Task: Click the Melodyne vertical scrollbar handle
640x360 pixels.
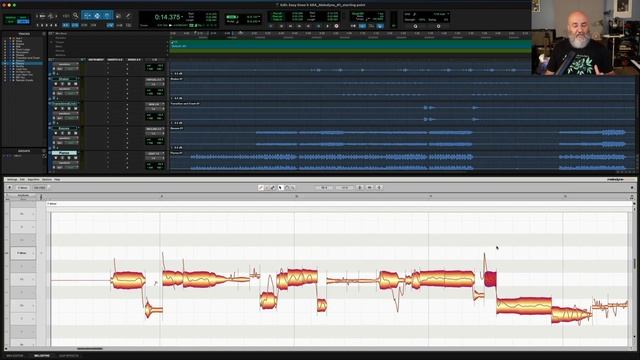Action: pyautogui.click(x=634, y=264)
